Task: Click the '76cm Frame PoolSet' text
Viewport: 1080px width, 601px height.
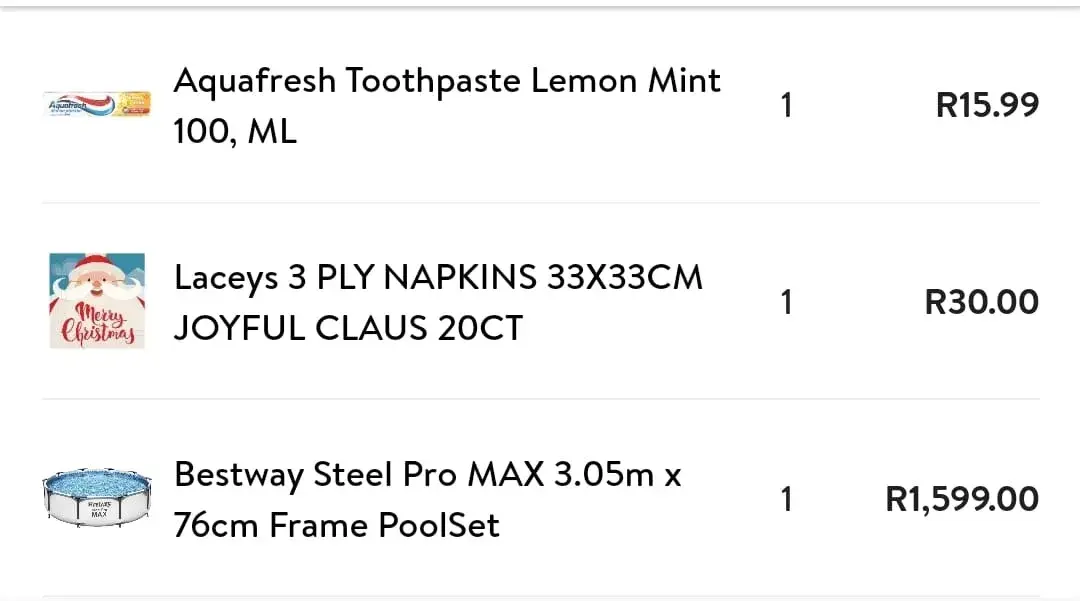Action: 337,525
